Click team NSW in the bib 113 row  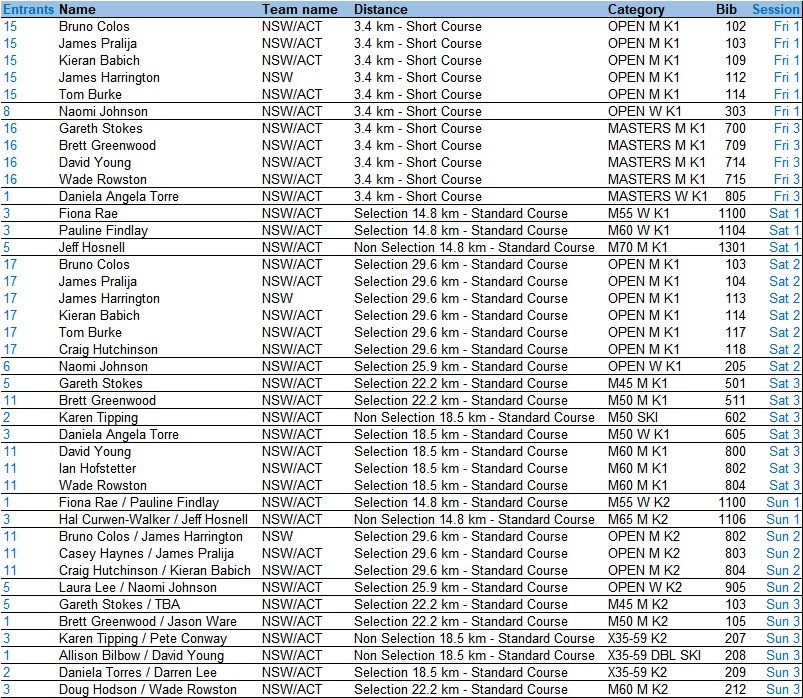[x=278, y=299]
